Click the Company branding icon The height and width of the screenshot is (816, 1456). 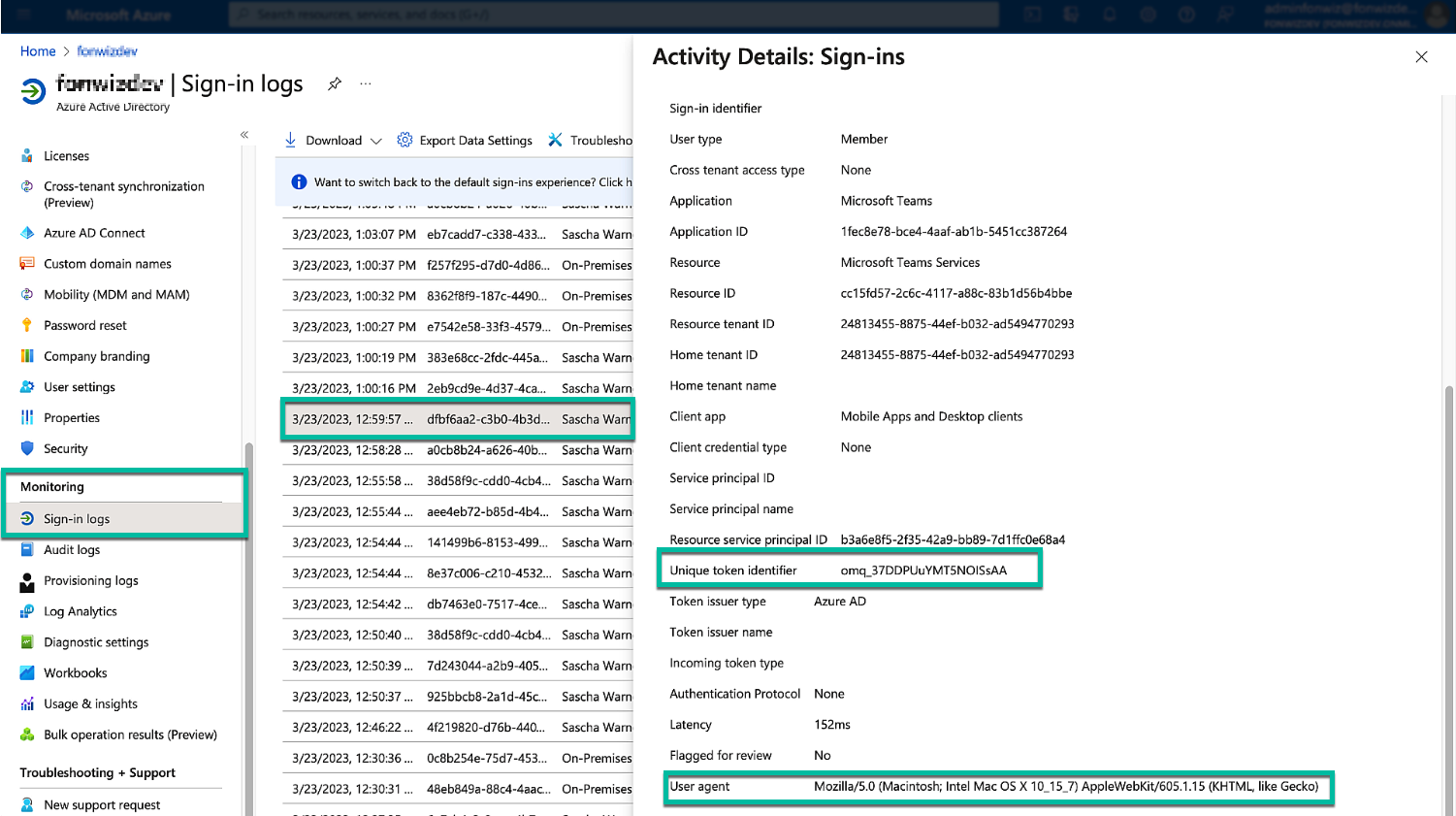pos(27,356)
